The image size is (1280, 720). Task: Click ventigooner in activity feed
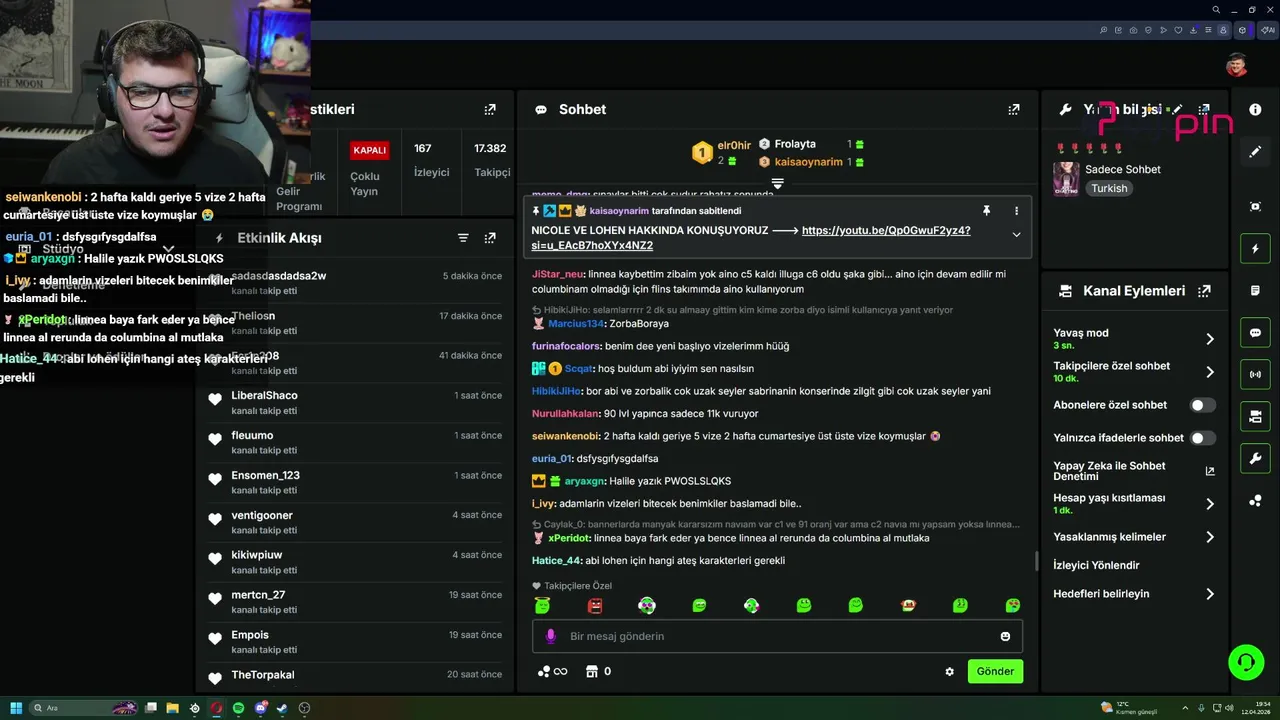pyautogui.click(x=262, y=516)
